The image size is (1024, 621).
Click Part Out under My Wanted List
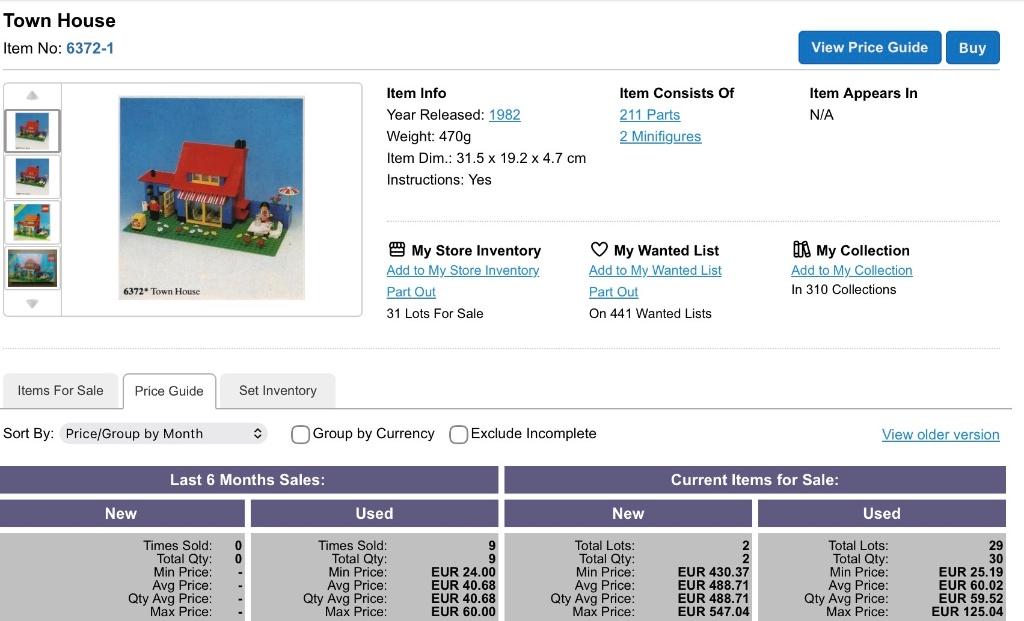[x=613, y=292]
